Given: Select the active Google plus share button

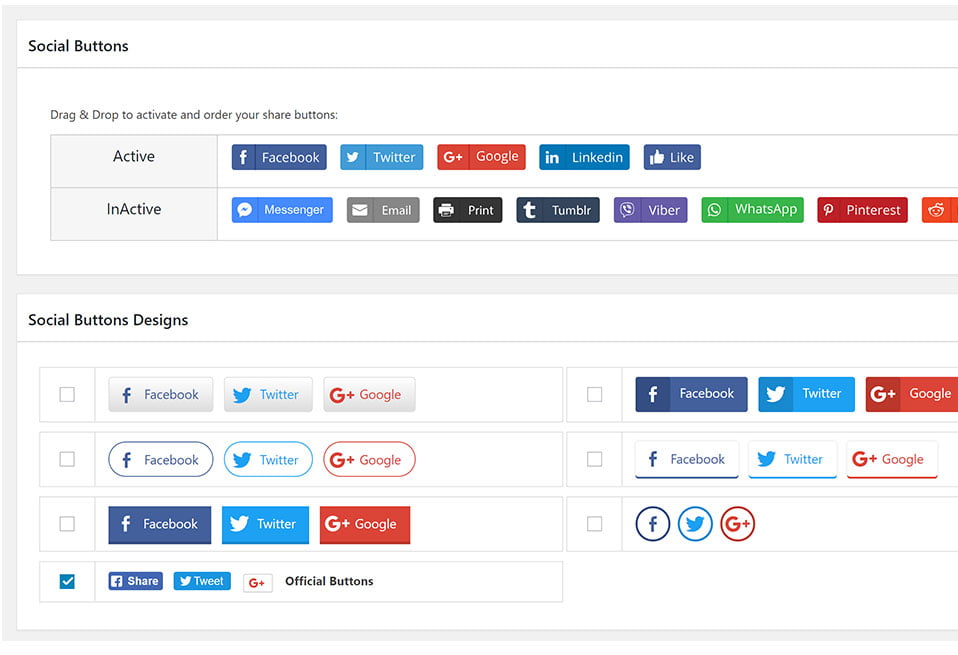Looking at the screenshot, I should point(481,157).
